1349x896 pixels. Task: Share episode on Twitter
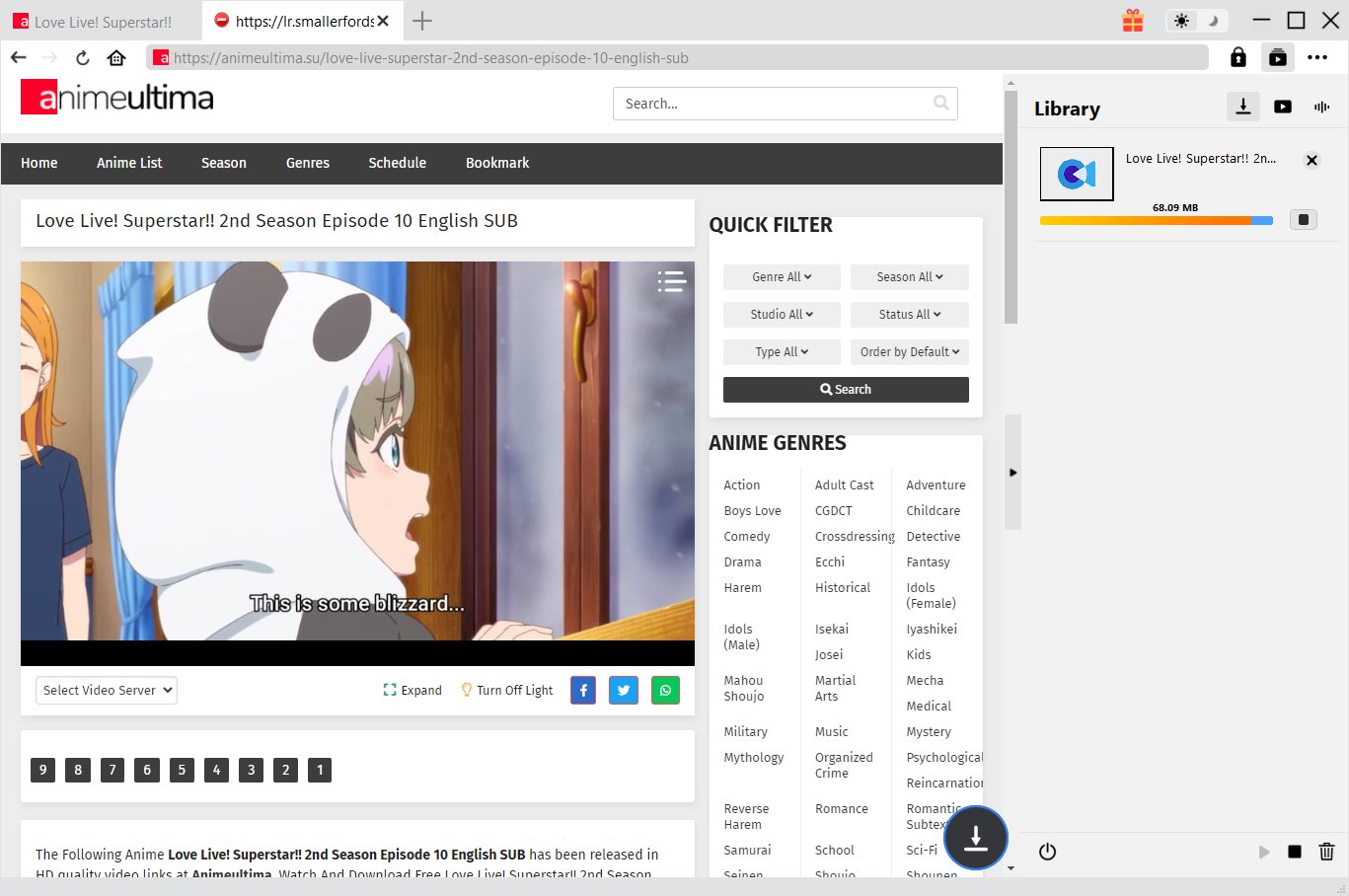tap(624, 690)
